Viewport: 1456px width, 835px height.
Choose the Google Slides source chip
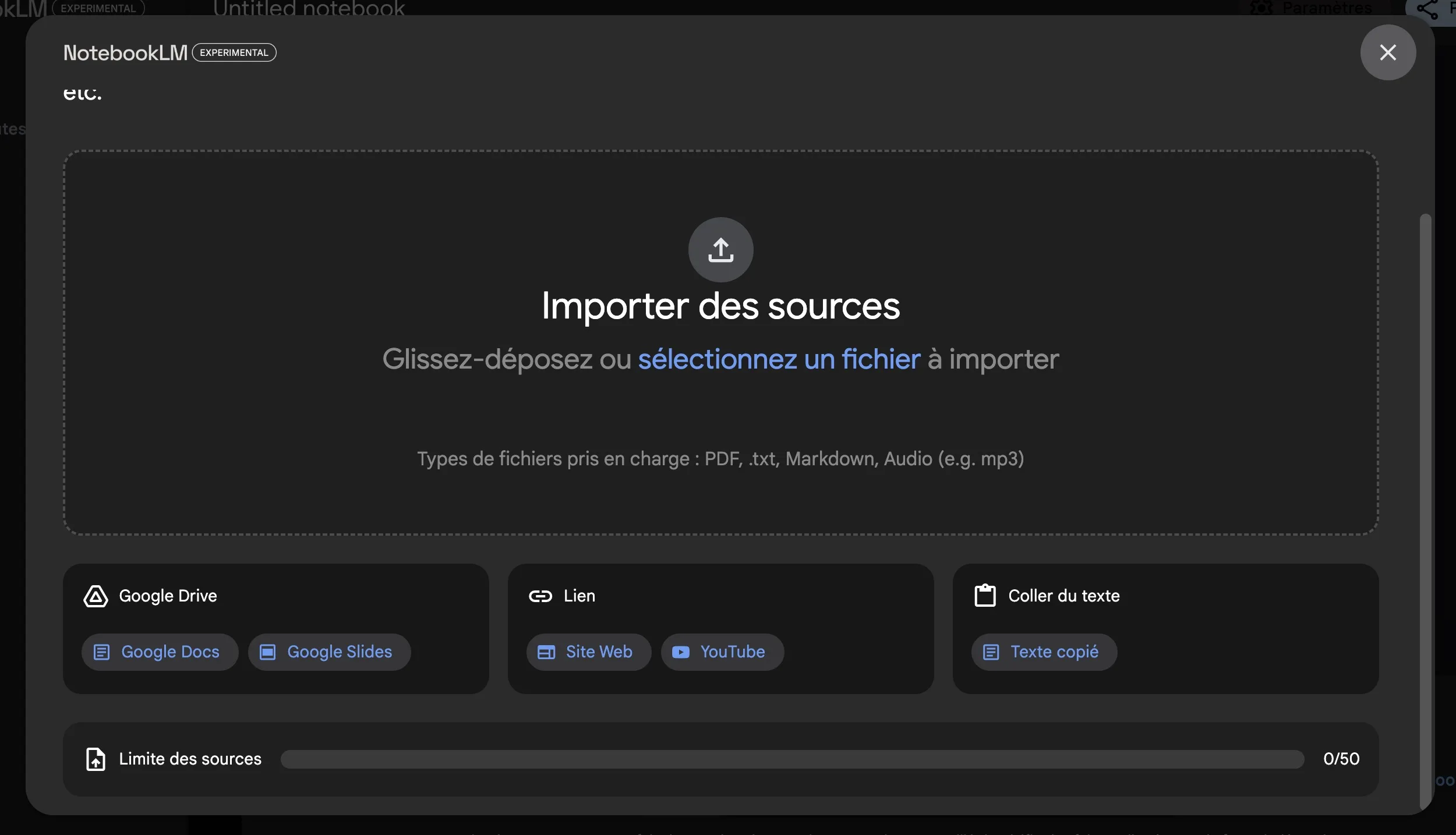(x=329, y=652)
